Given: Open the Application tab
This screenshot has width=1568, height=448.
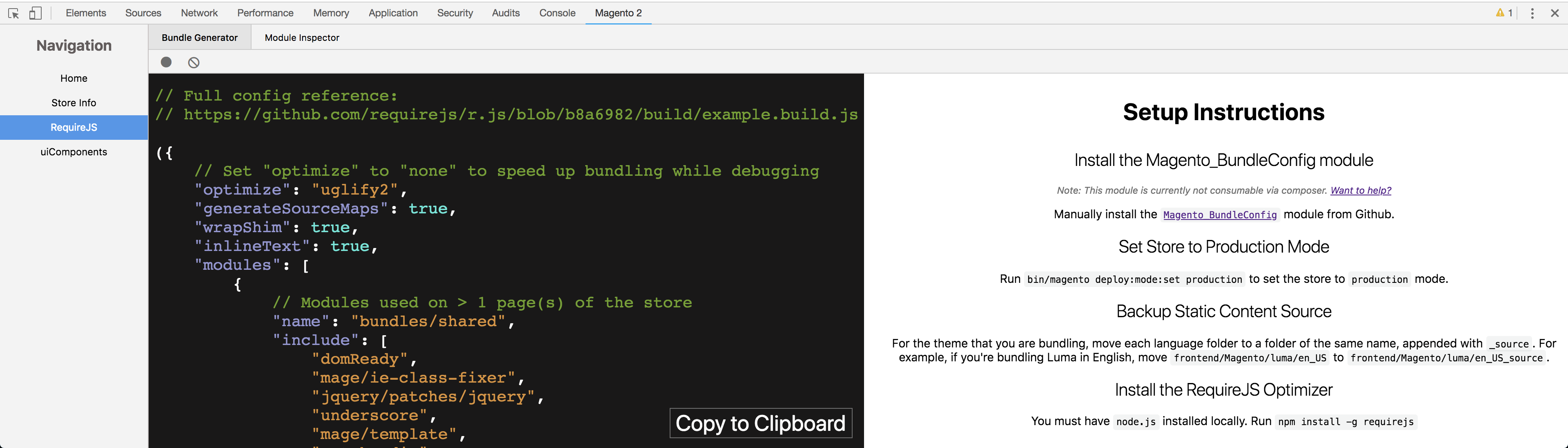Looking at the screenshot, I should click(x=393, y=13).
